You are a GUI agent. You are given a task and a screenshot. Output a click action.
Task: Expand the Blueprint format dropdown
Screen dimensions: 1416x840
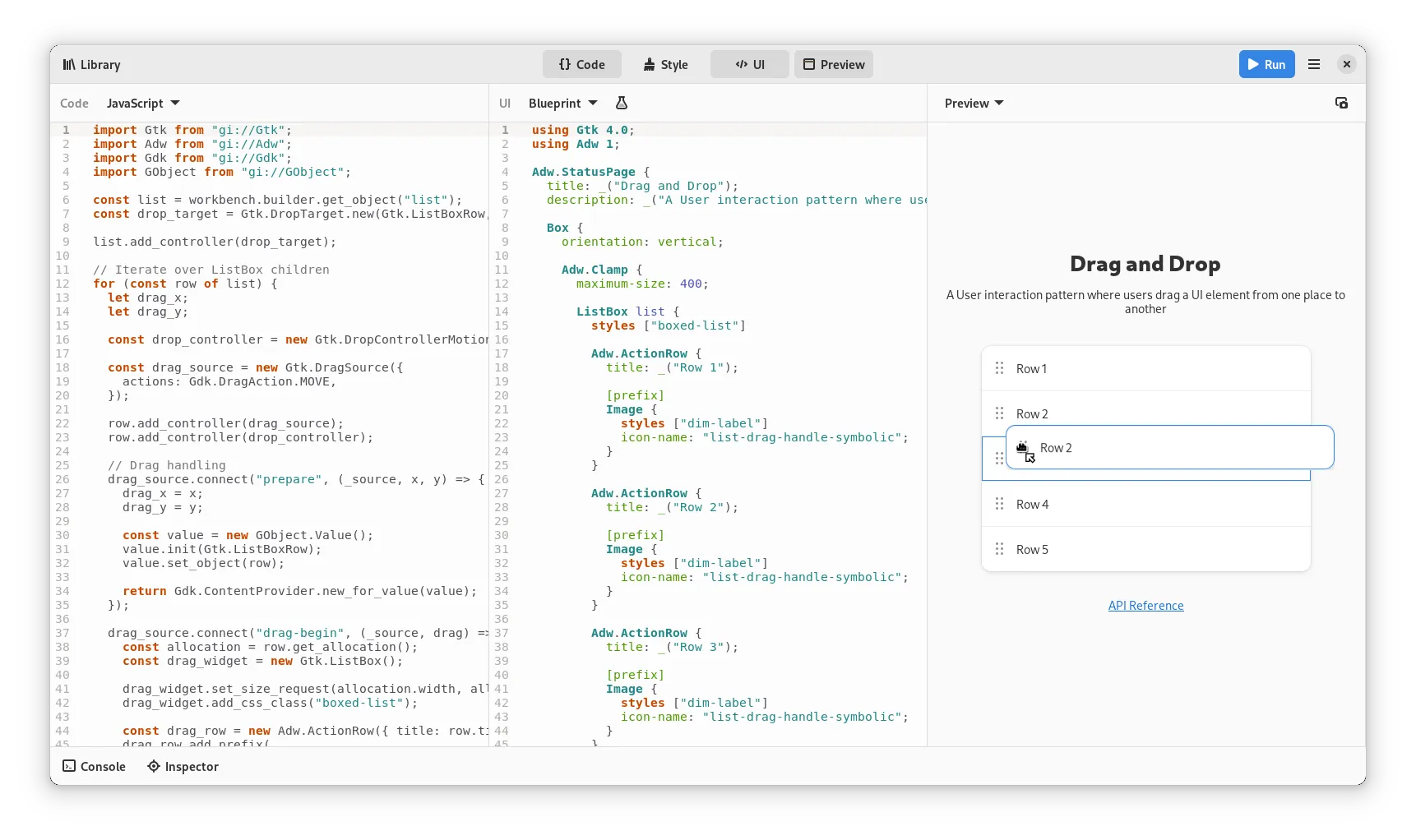562,103
